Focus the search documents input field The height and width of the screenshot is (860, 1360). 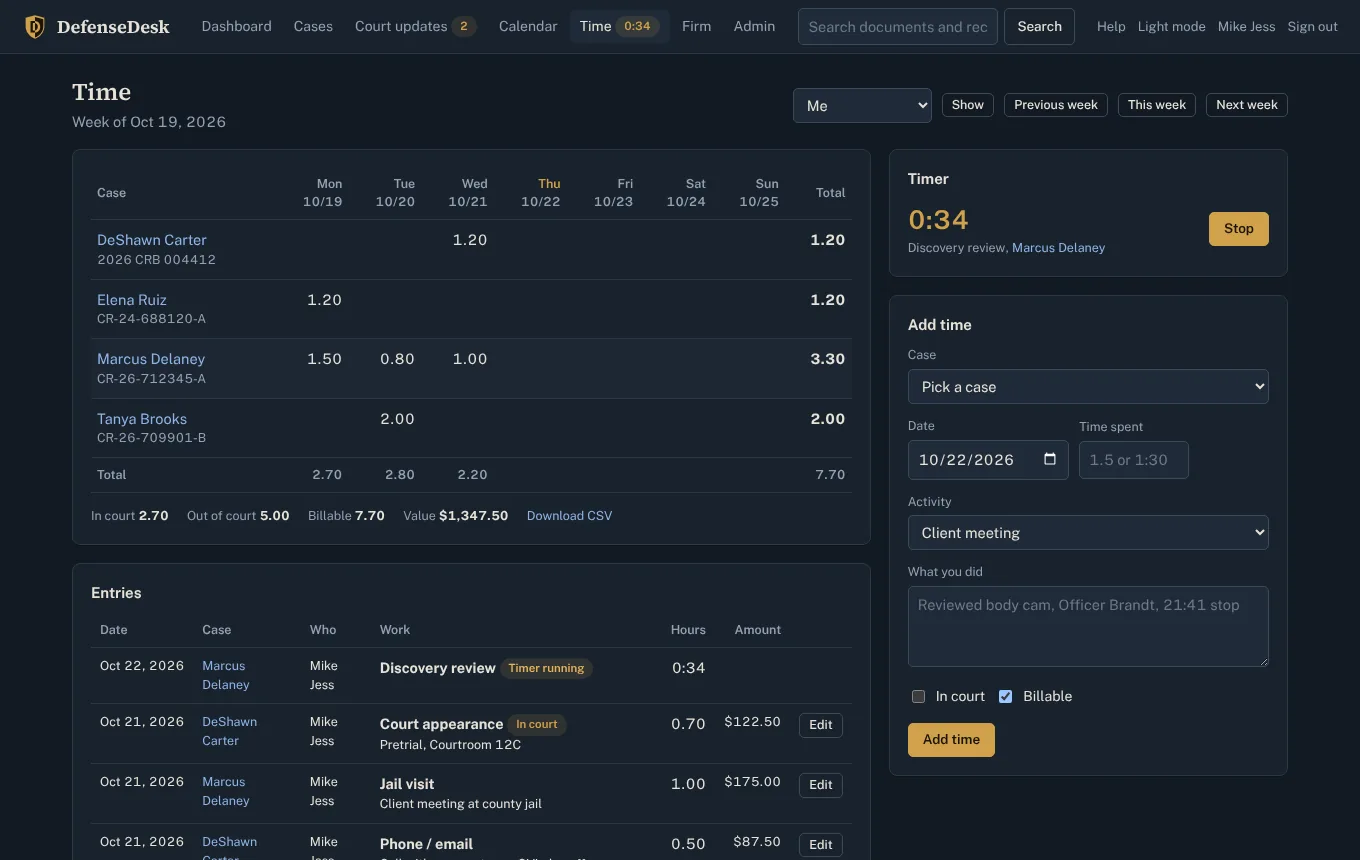point(898,27)
